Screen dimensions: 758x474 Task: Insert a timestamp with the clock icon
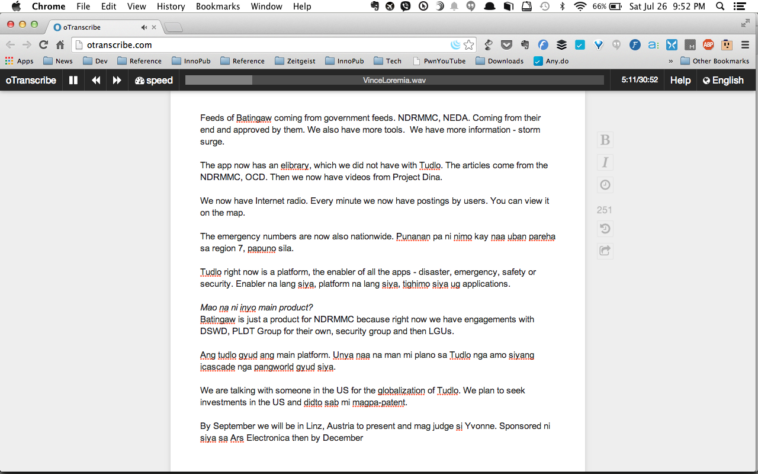coord(605,185)
